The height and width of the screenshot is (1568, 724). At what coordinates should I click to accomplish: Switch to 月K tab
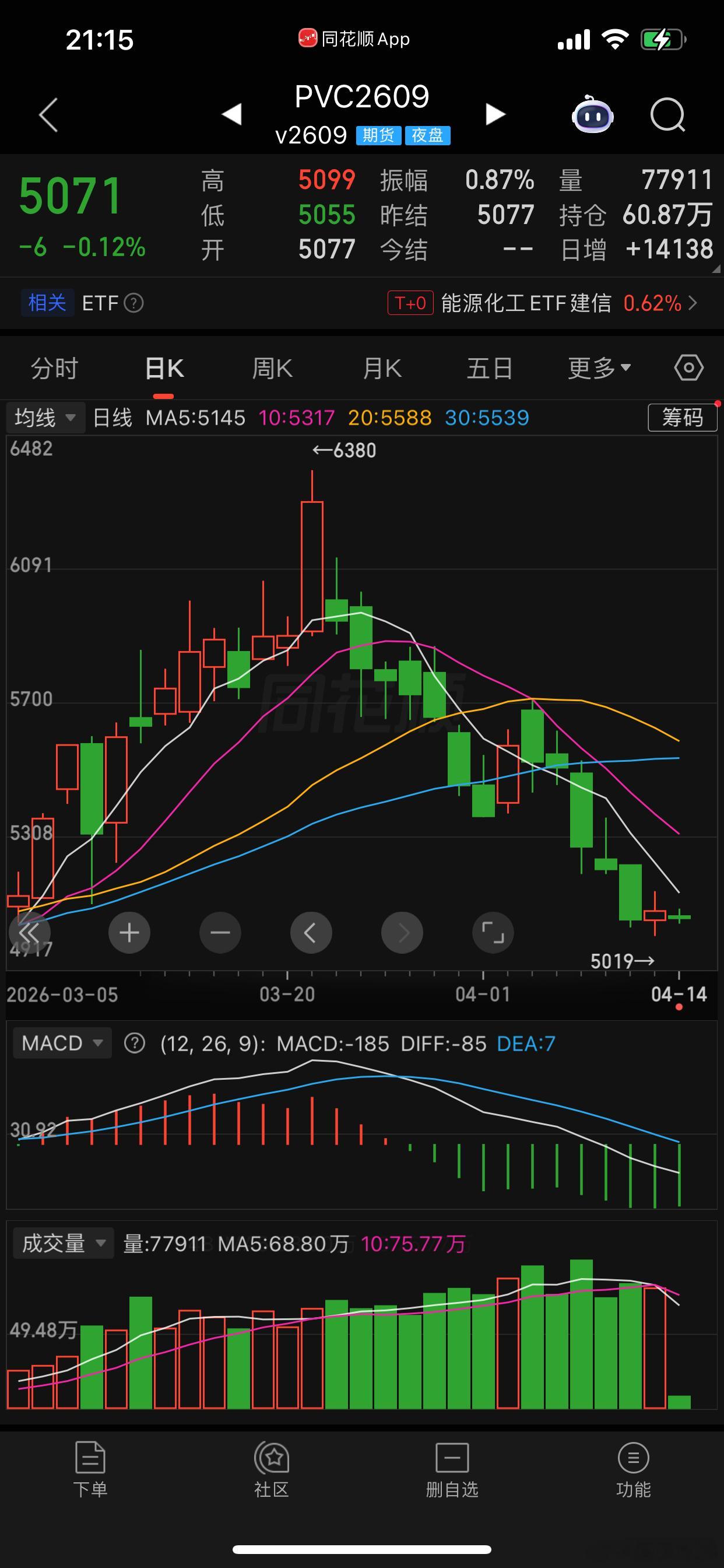[x=381, y=368]
